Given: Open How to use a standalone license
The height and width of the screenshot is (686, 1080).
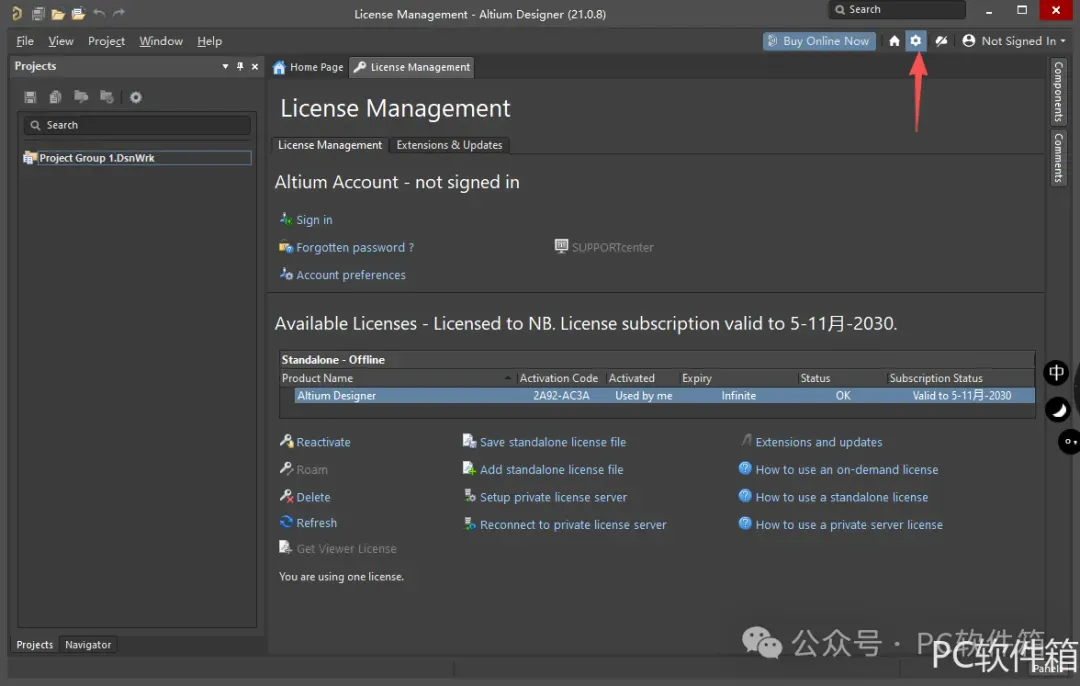Looking at the screenshot, I should point(841,497).
